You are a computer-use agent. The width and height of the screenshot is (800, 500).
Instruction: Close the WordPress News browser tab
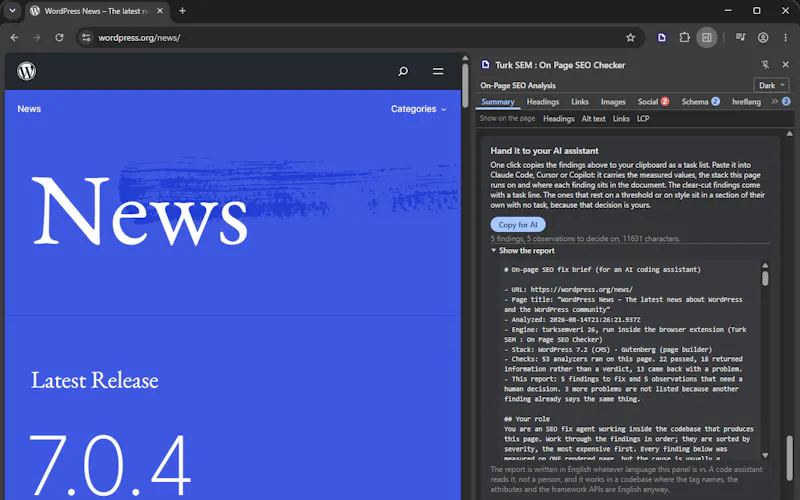160,11
